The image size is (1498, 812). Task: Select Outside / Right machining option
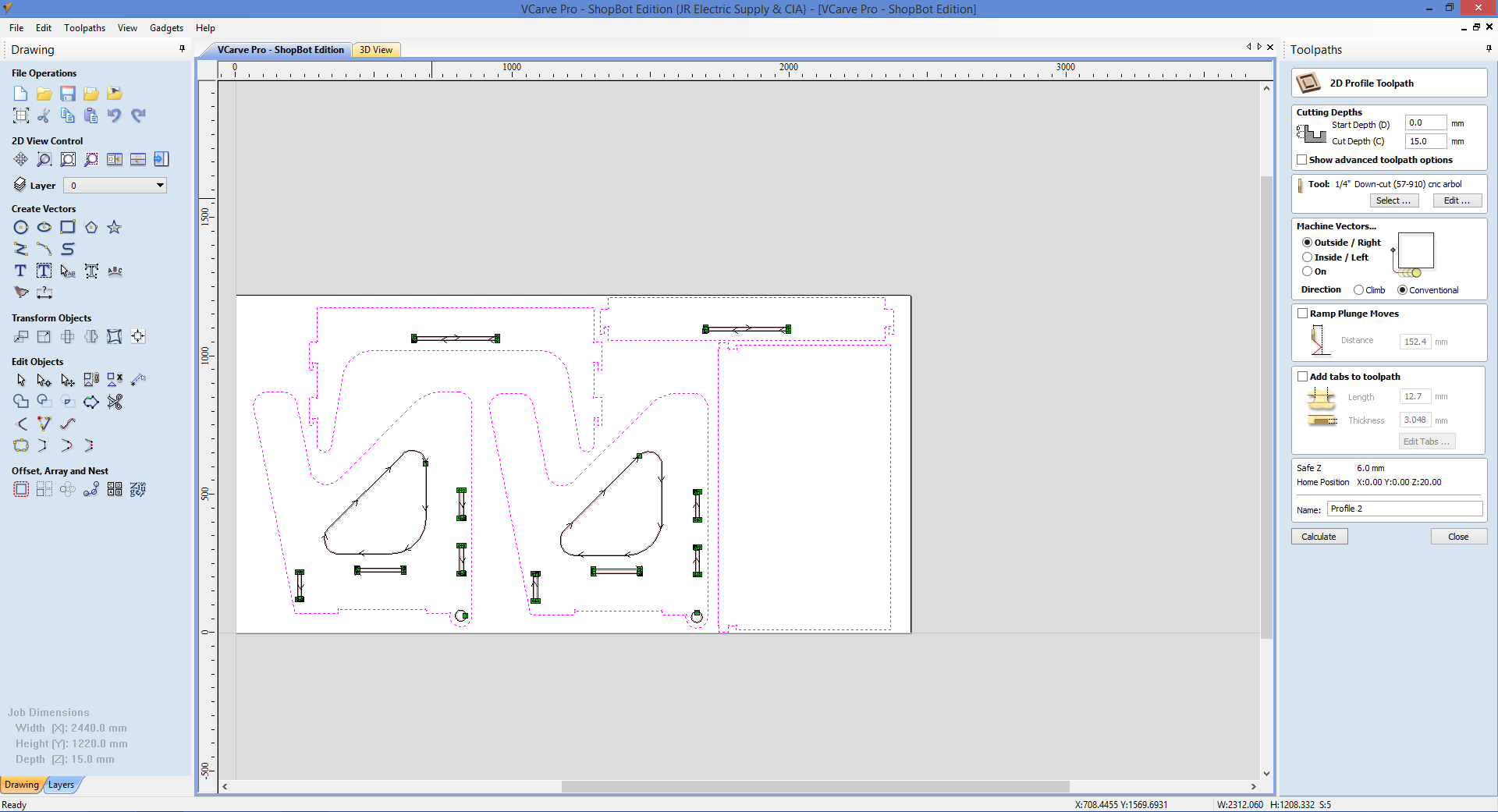1307,243
